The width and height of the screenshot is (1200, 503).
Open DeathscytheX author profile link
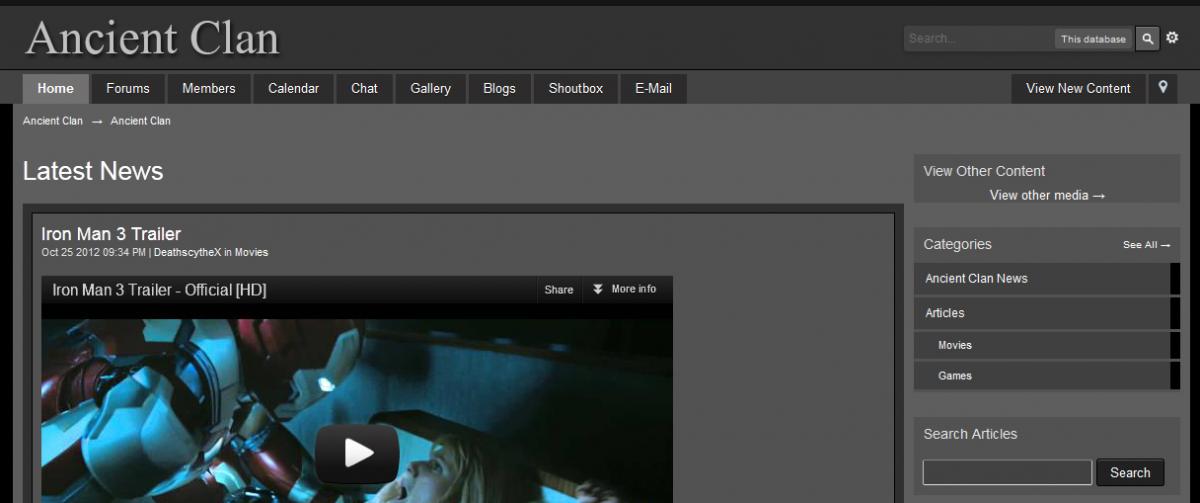(187, 252)
